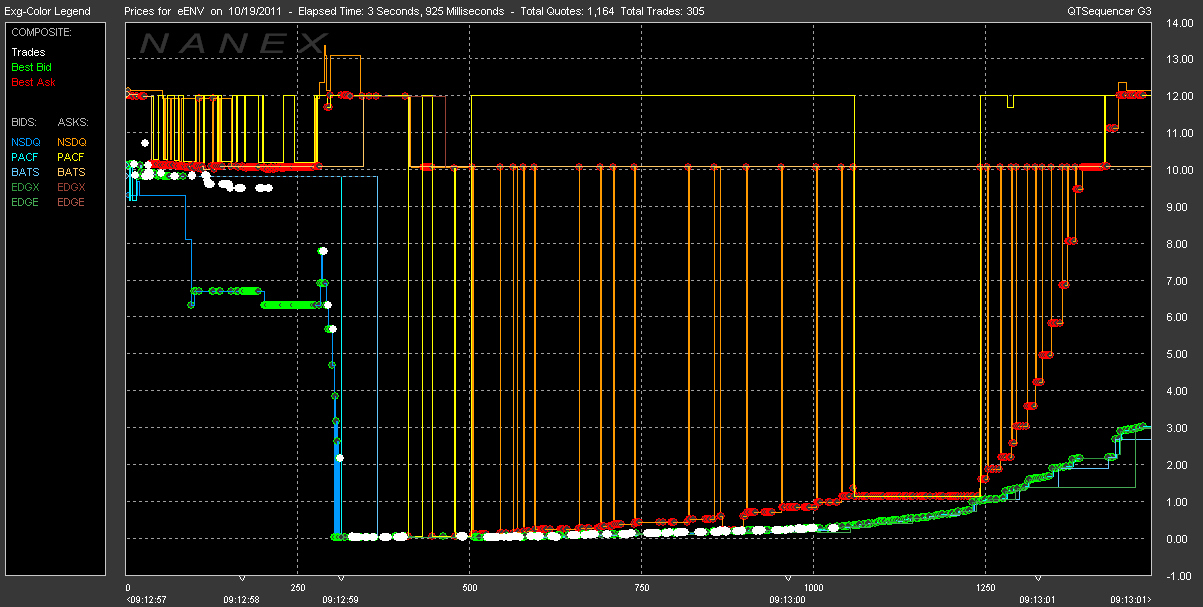
Task: Click EDGX in the BIDS column
Action: [26, 187]
